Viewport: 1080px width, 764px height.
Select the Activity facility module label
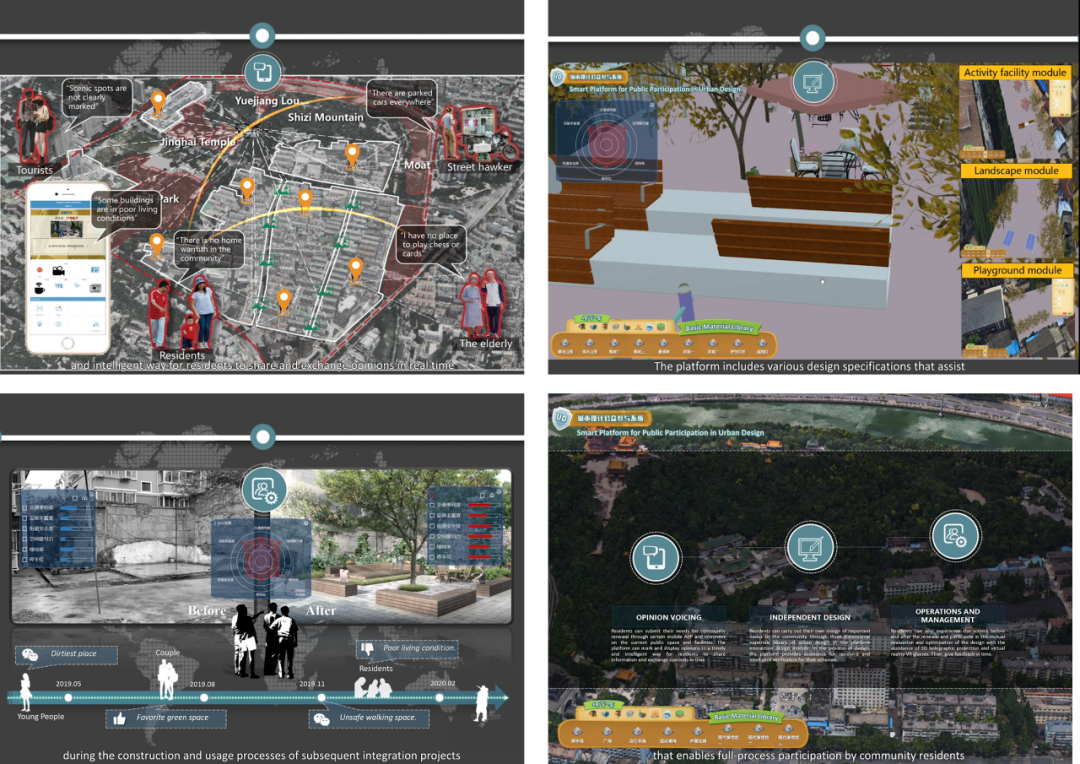[1014, 73]
